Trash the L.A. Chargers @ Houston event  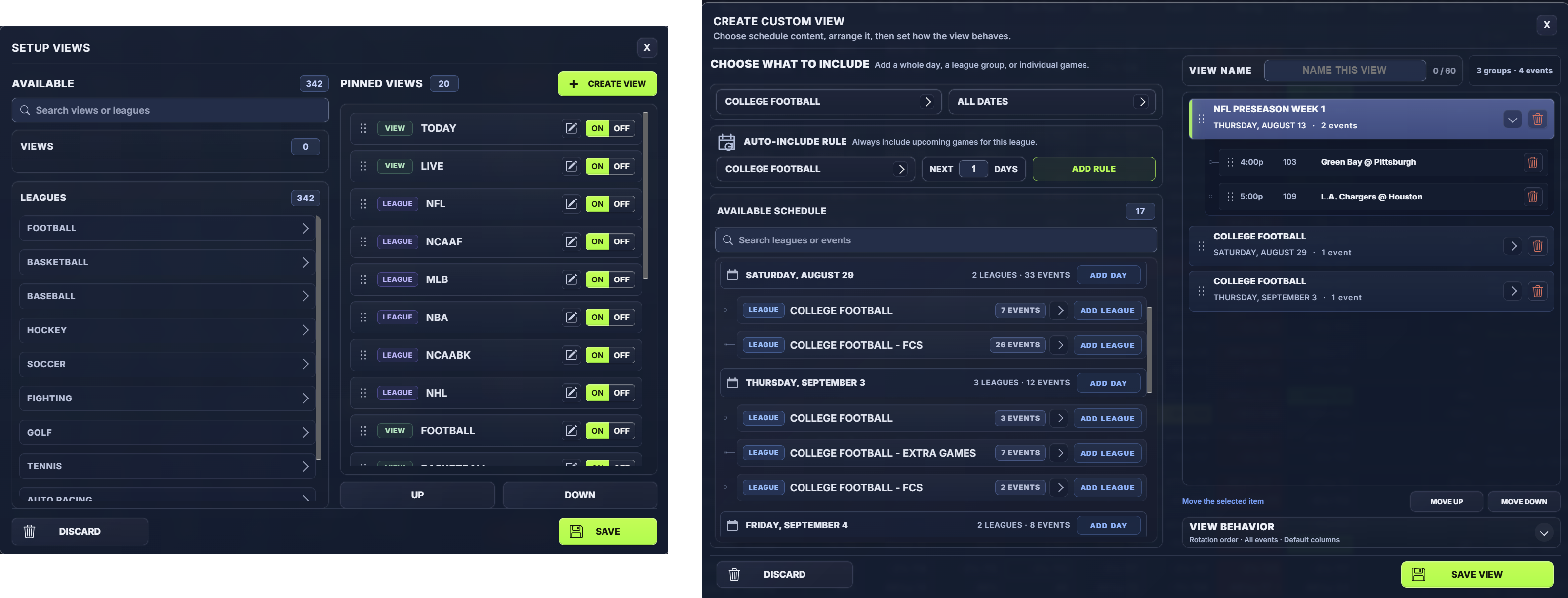1533,197
